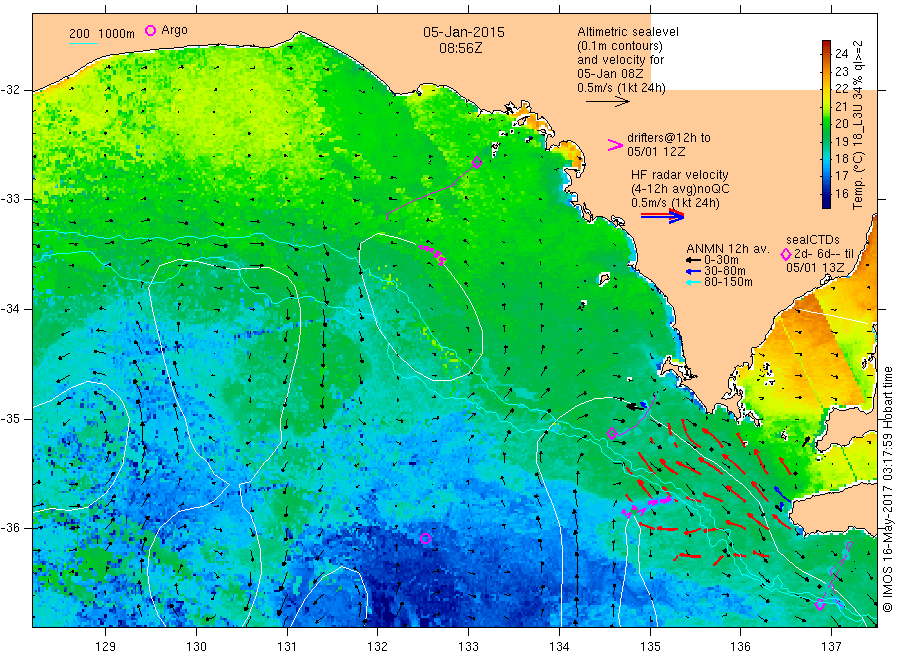The height and width of the screenshot is (660, 900).
Task: Click the Argo float marker near 36°S 132.5°E
Action: coord(425,538)
